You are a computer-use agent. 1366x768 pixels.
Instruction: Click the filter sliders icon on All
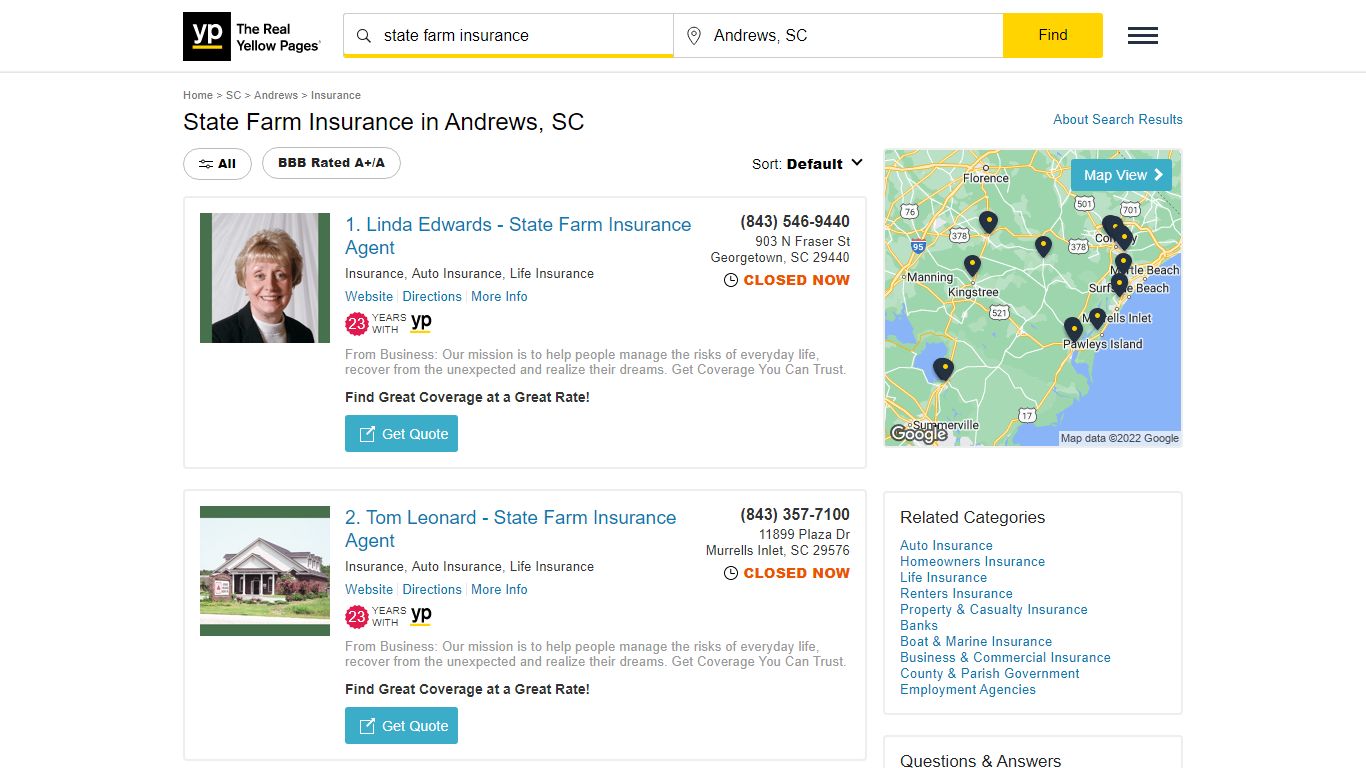click(x=205, y=164)
